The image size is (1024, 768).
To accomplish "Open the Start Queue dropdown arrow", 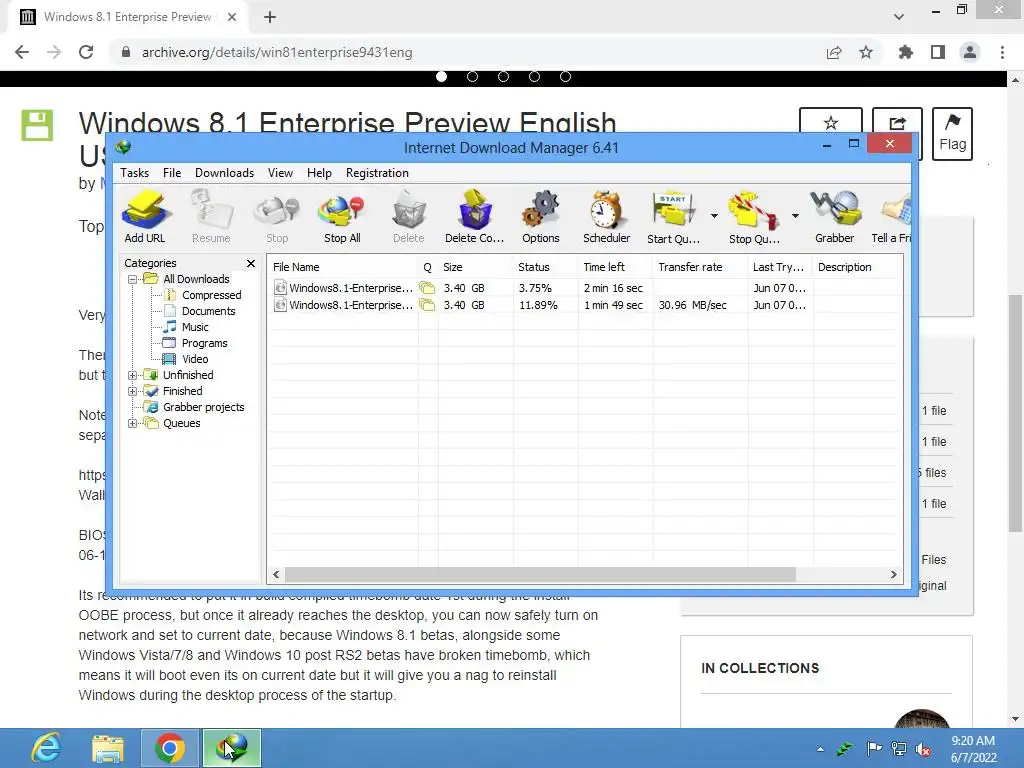I will pyautogui.click(x=714, y=216).
